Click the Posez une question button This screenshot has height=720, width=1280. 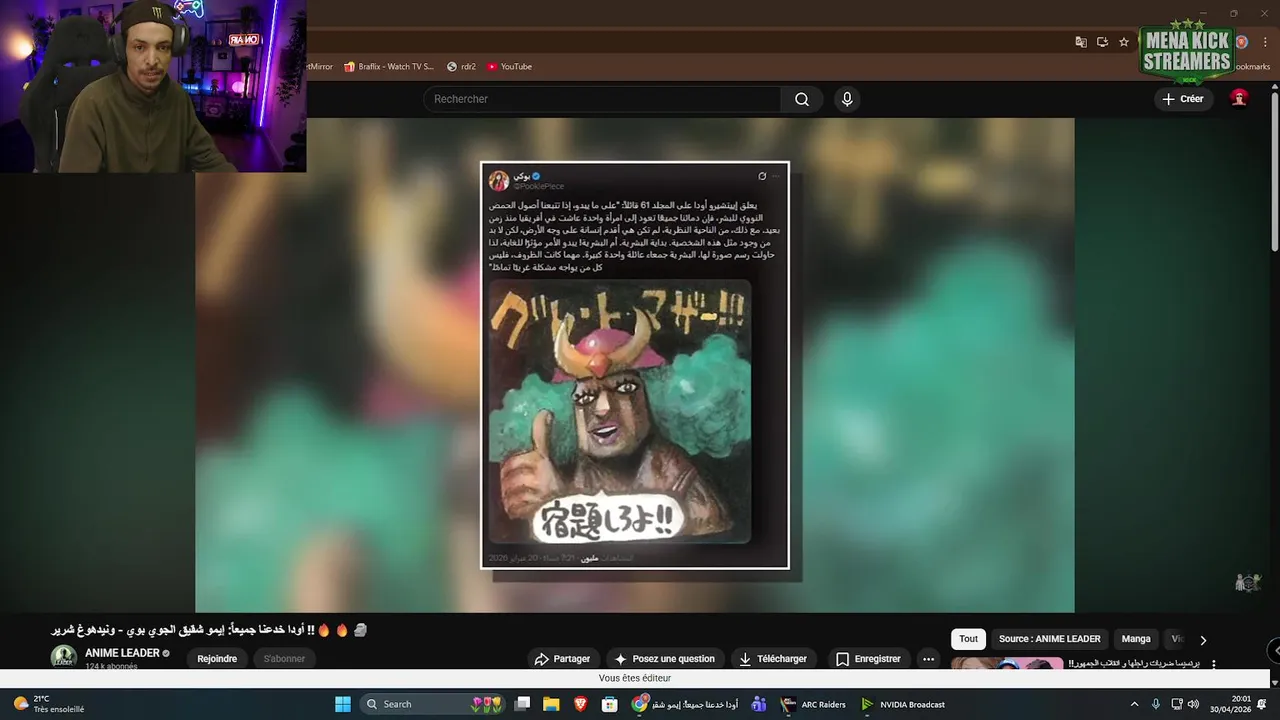tap(664, 659)
